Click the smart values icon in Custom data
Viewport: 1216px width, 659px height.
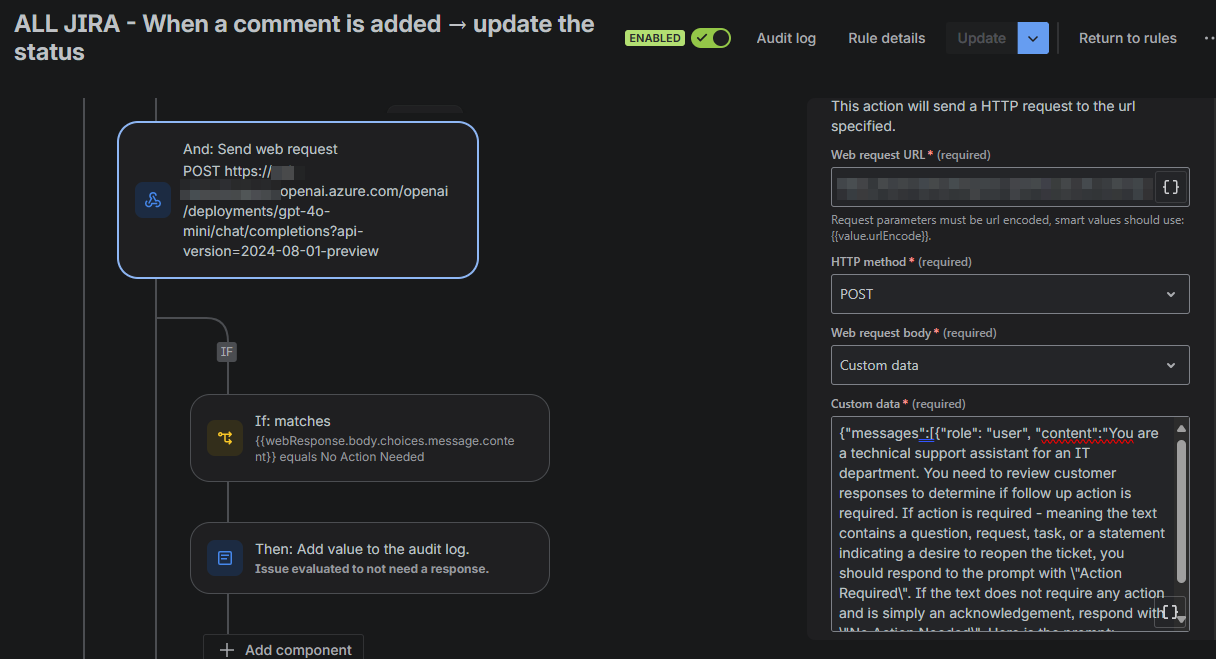1168,611
